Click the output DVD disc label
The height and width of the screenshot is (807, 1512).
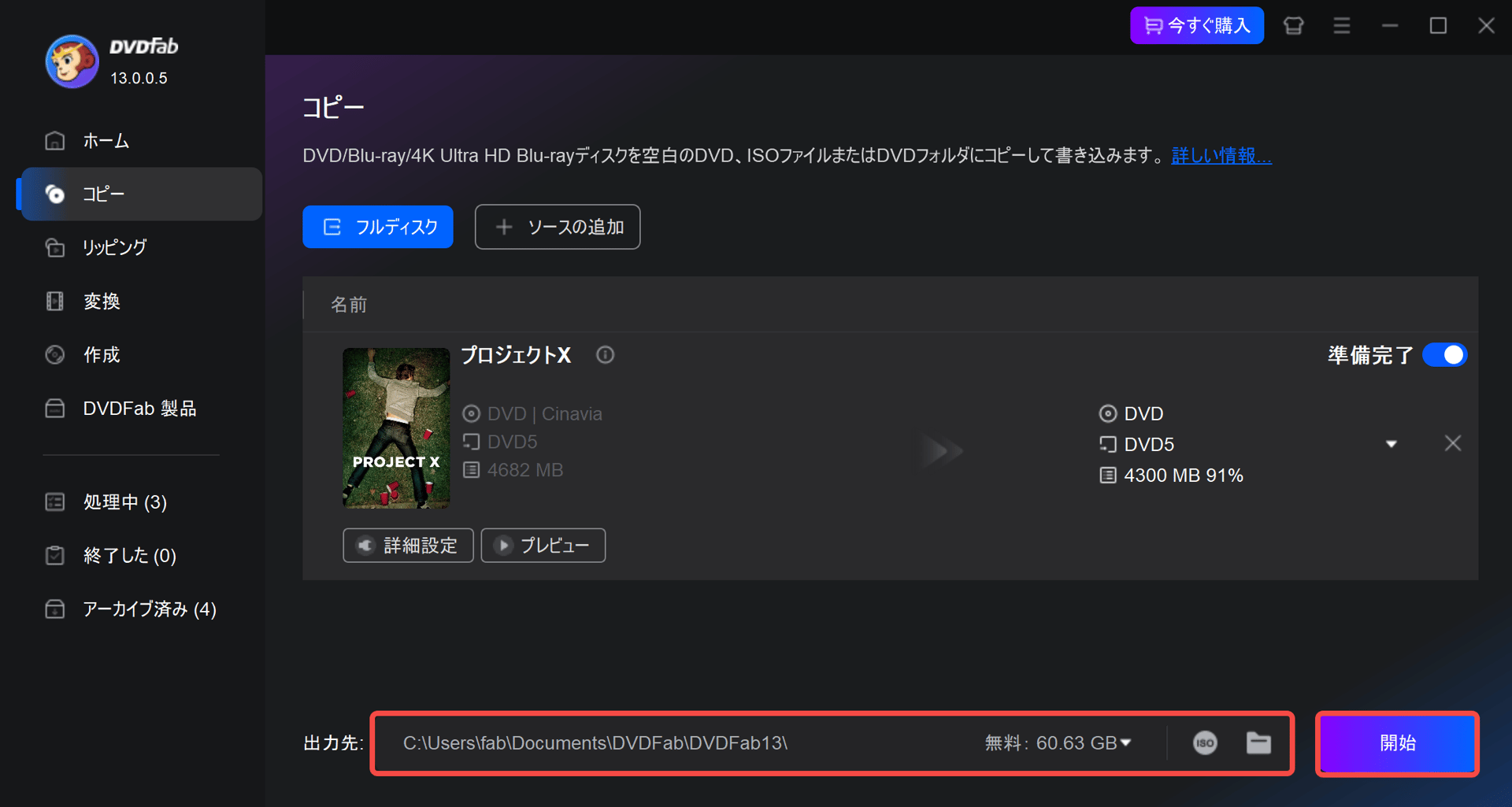tap(1143, 413)
